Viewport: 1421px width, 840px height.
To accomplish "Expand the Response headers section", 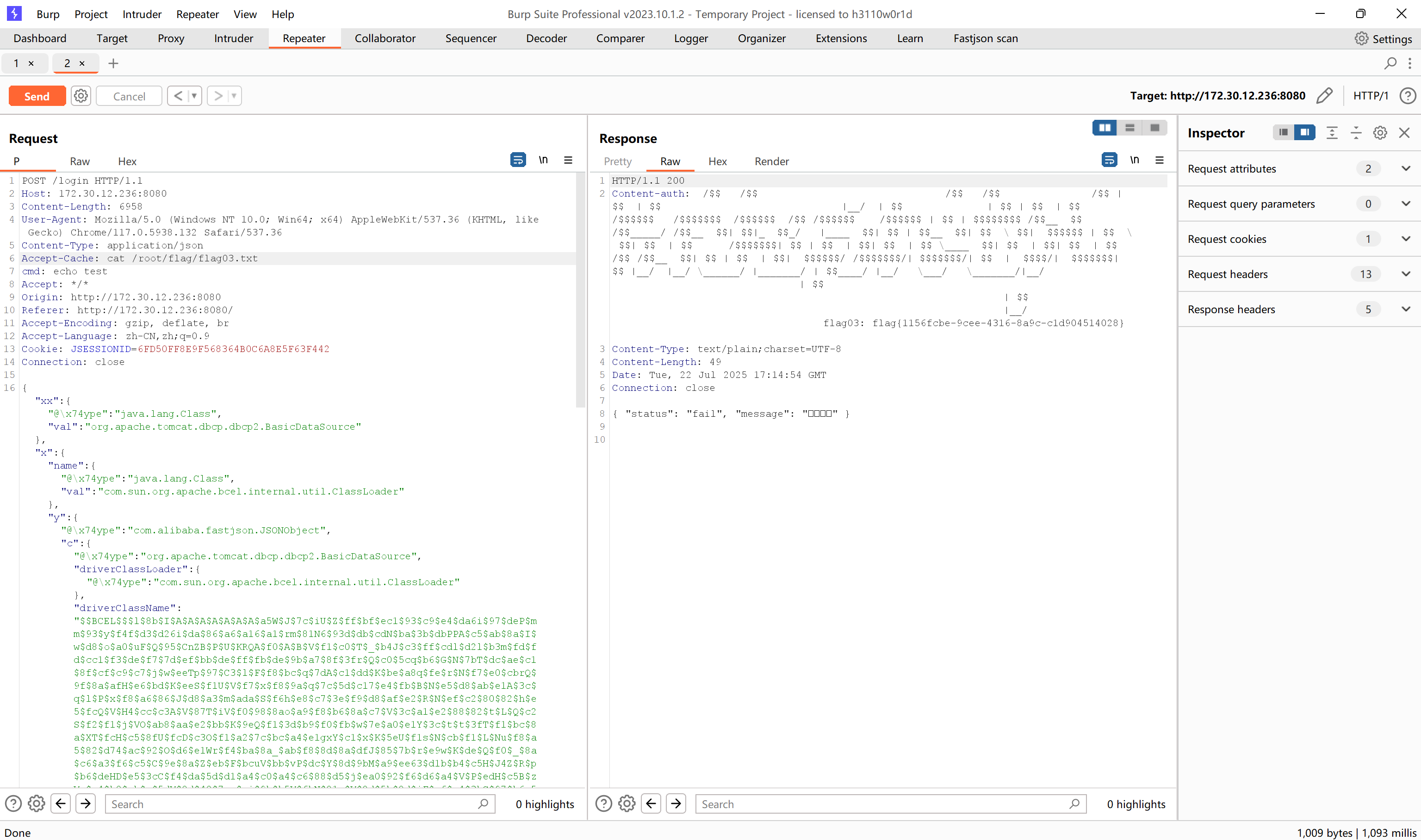I will [x=1405, y=309].
